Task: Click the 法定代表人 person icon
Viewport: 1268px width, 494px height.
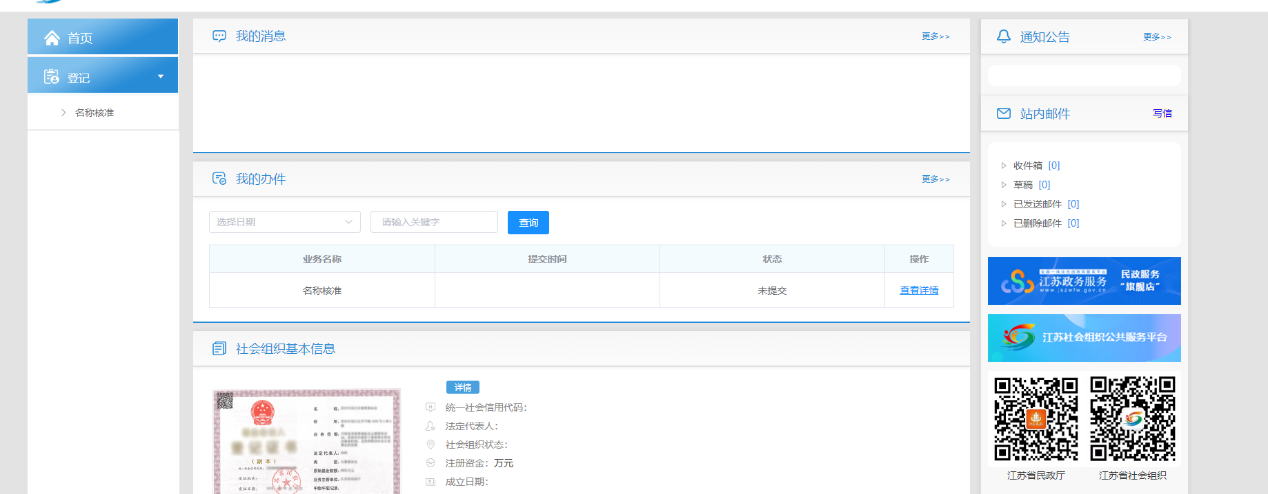Action: (431, 426)
